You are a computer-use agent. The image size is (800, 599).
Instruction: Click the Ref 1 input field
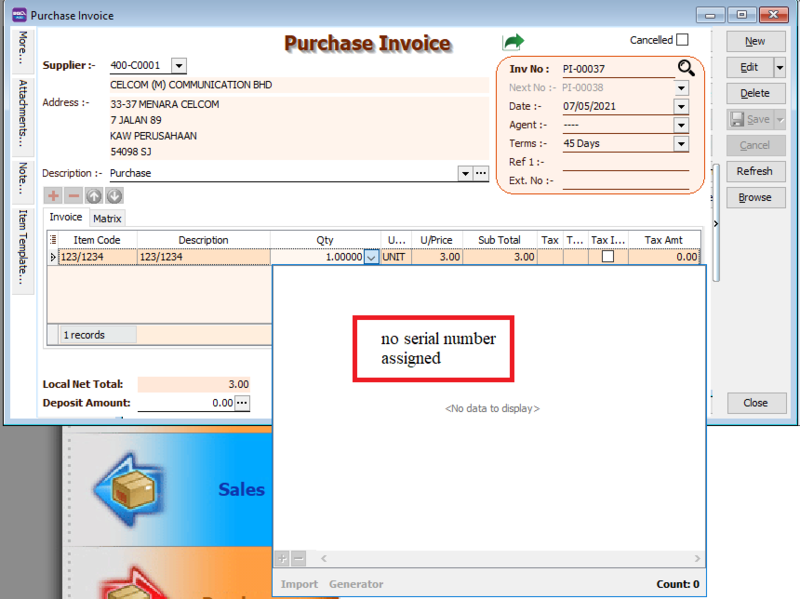(625, 162)
